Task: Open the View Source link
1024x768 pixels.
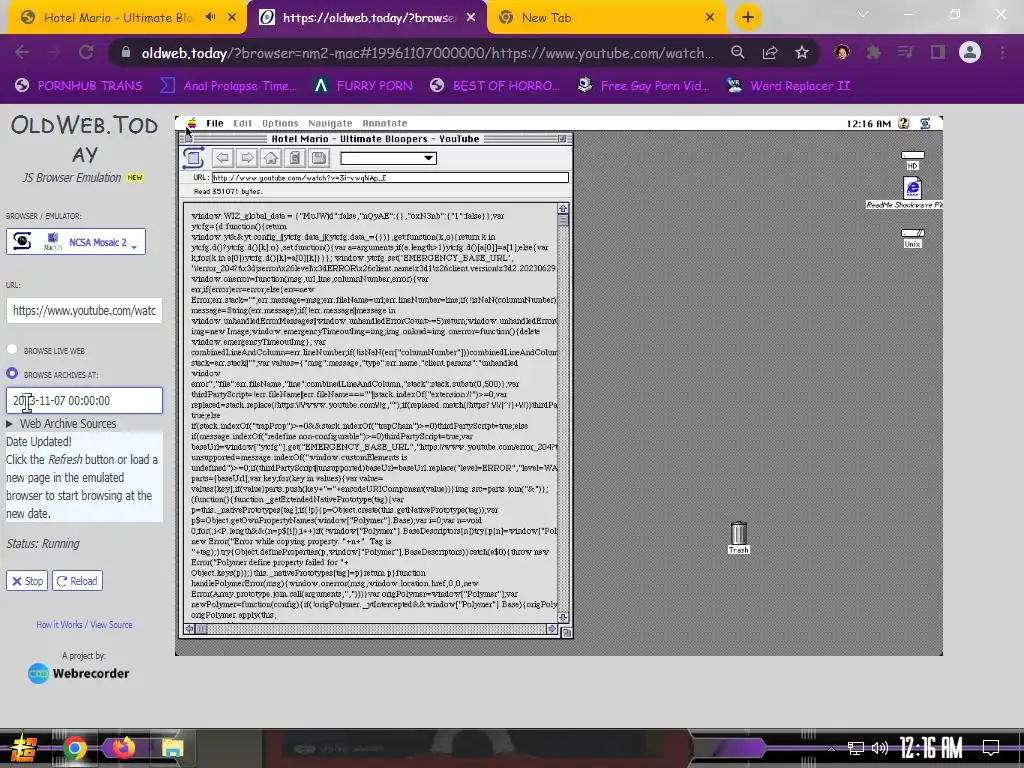Action: [x=111, y=624]
